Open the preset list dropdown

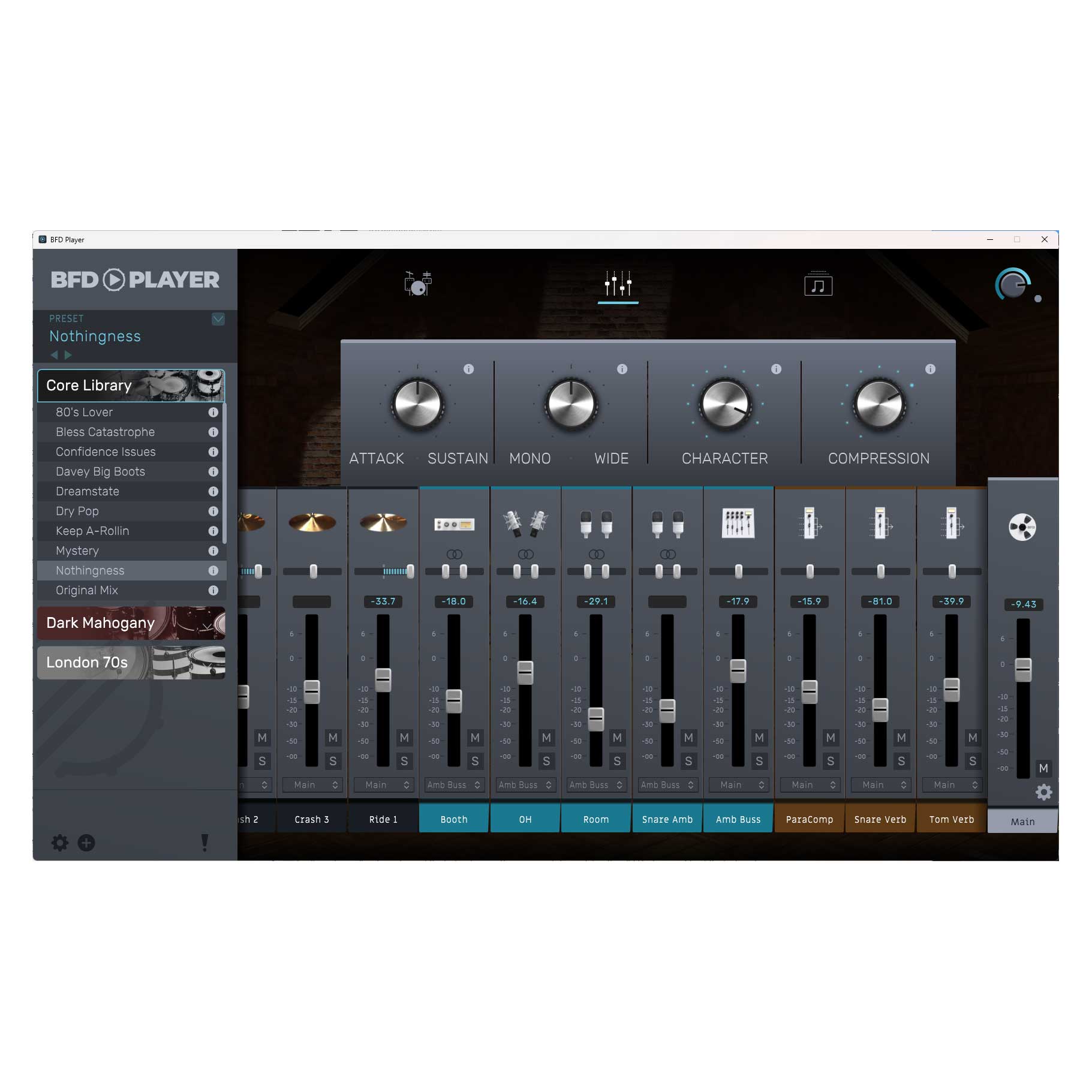218,319
